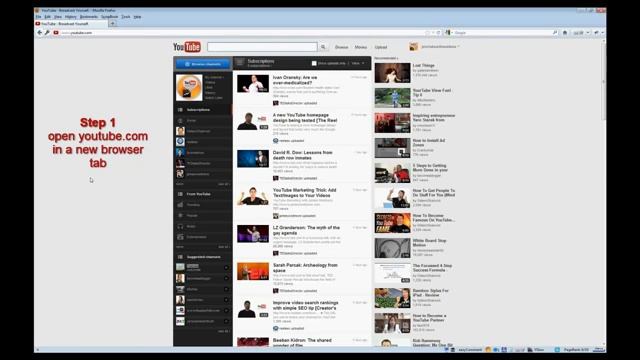Click the Music headphones sidebar icon

pyautogui.click(x=180, y=226)
